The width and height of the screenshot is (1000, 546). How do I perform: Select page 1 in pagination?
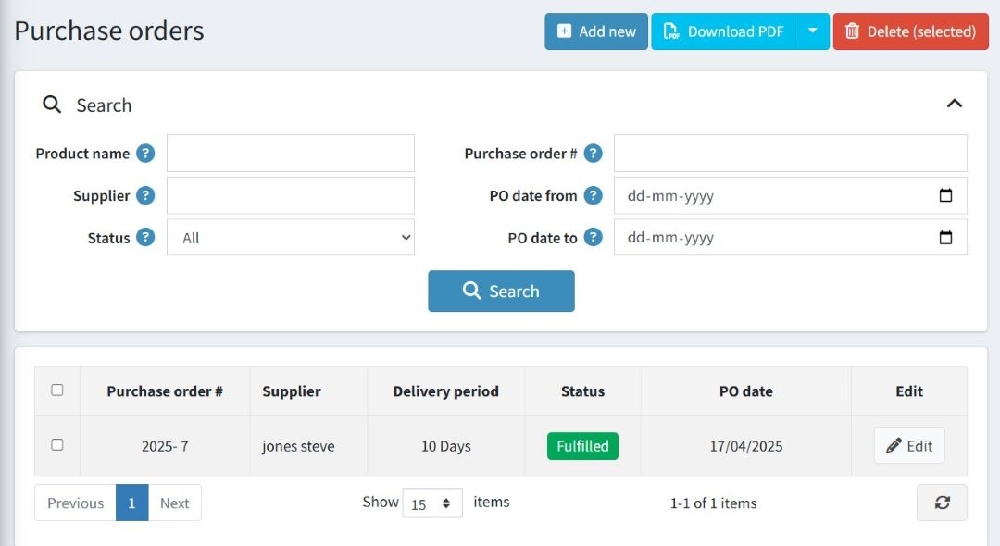132,503
